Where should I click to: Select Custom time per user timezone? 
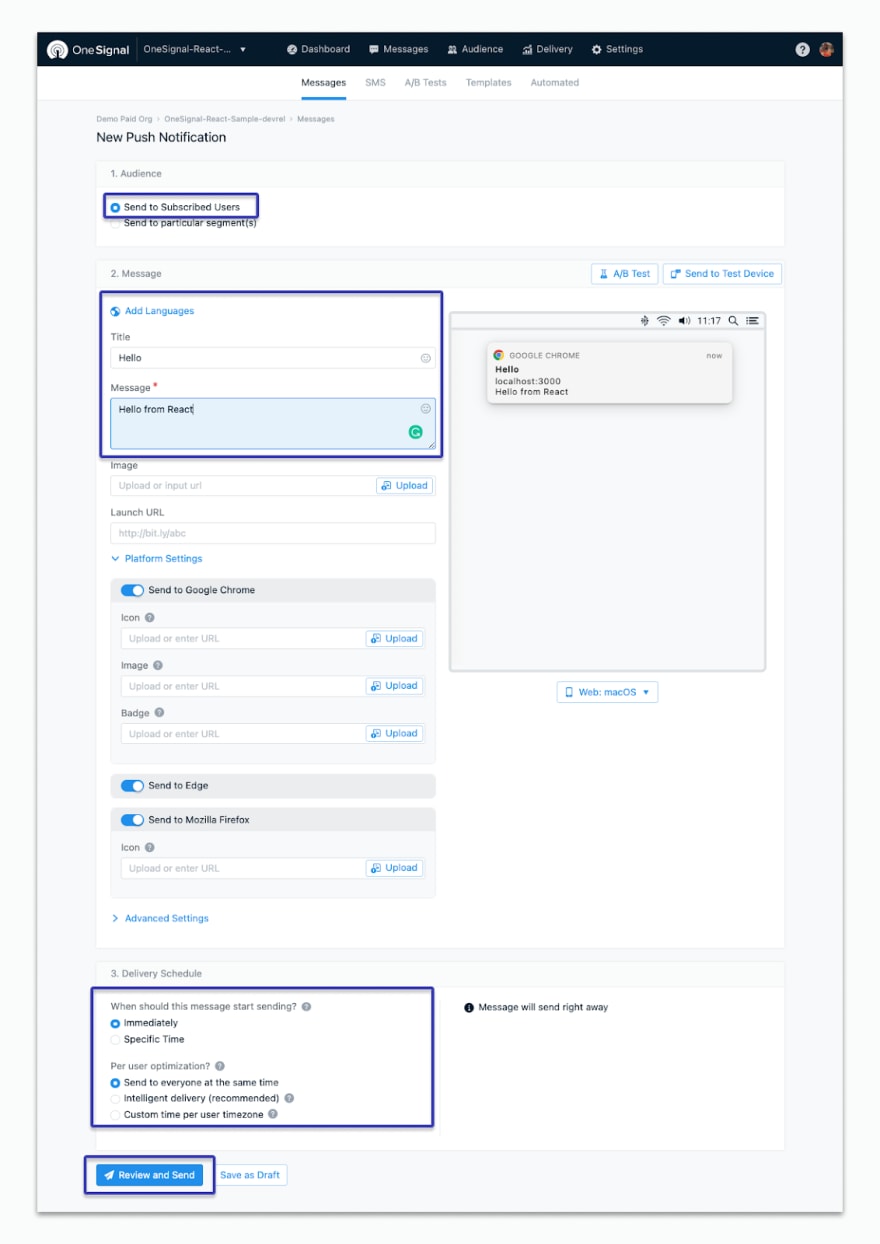pos(116,1114)
